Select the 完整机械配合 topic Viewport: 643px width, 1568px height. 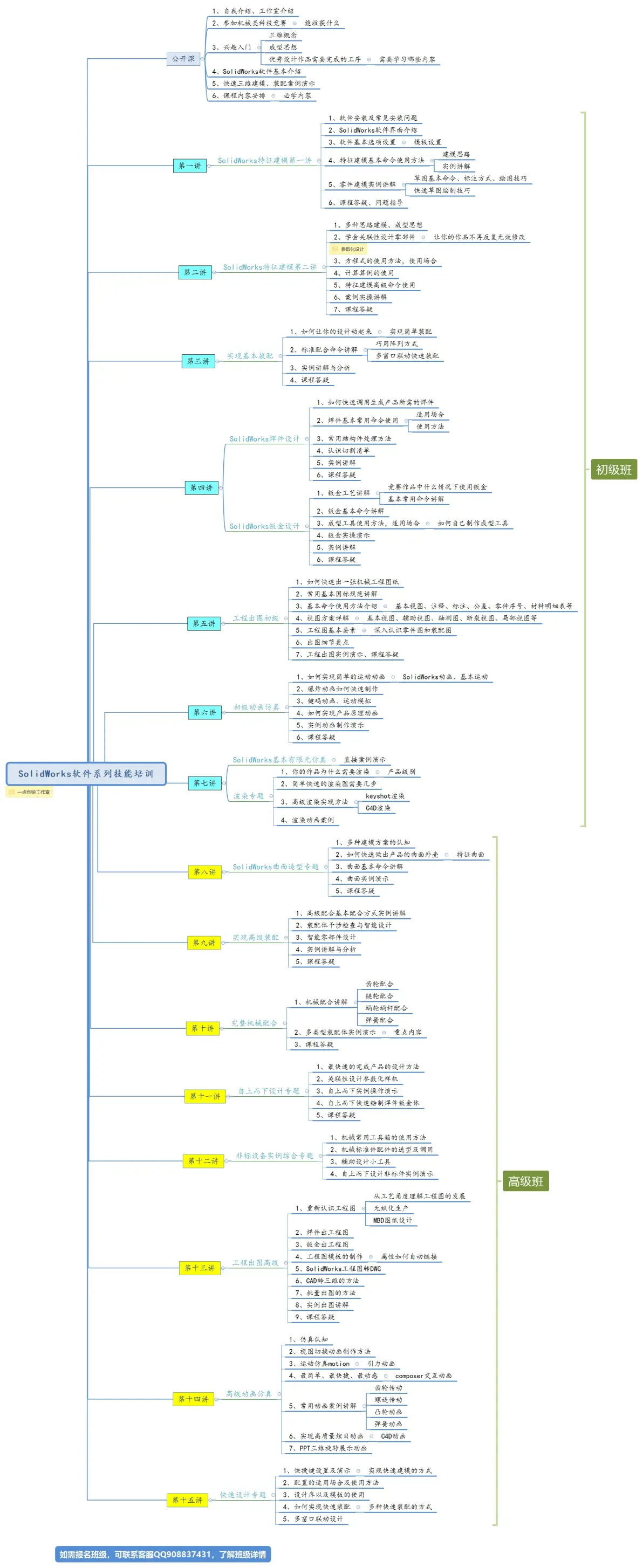point(254,1023)
